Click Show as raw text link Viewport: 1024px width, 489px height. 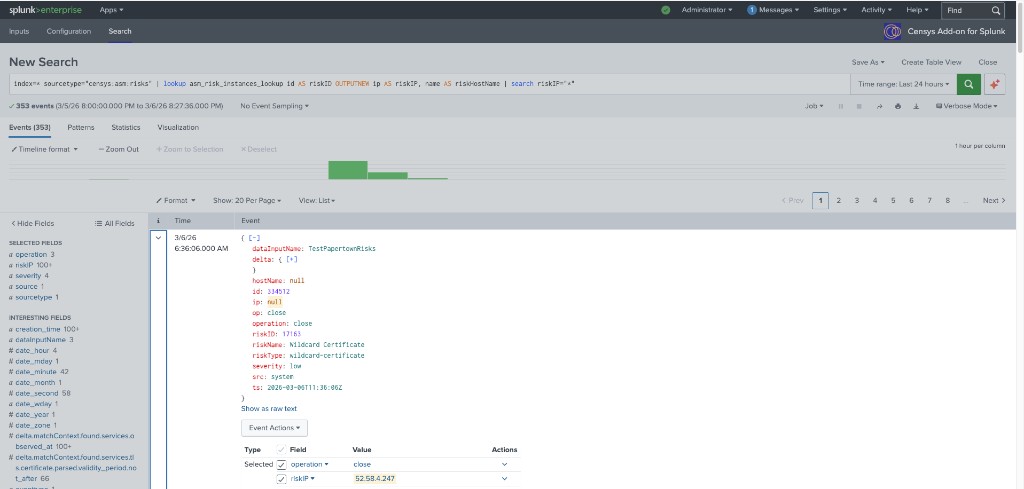pyautogui.click(x=269, y=409)
